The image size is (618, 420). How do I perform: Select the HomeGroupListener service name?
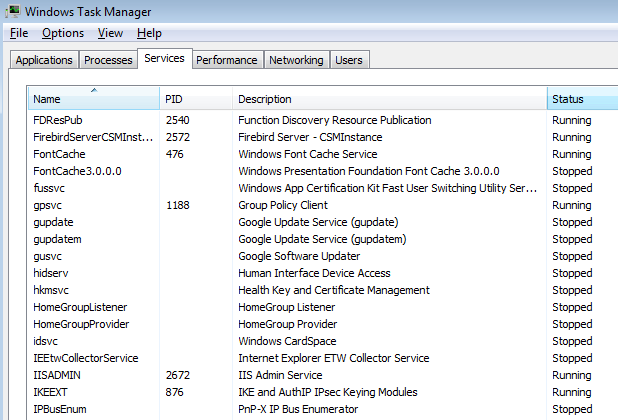coord(80,307)
